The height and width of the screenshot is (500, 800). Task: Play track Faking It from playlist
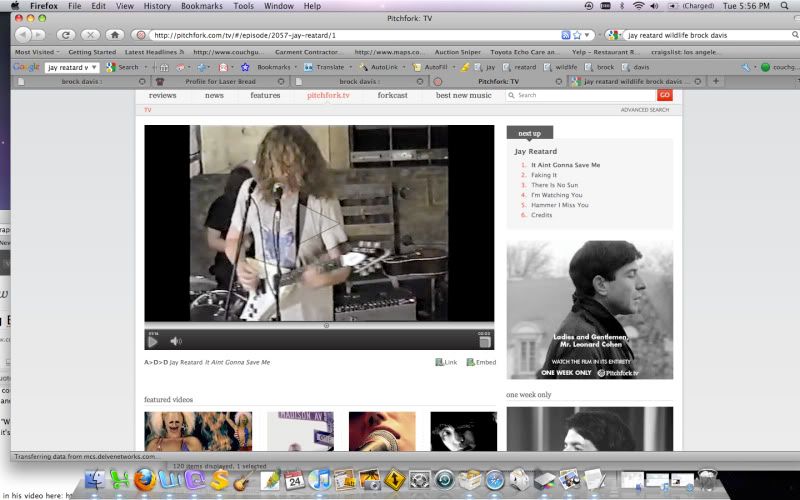click(x=544, y=175)
